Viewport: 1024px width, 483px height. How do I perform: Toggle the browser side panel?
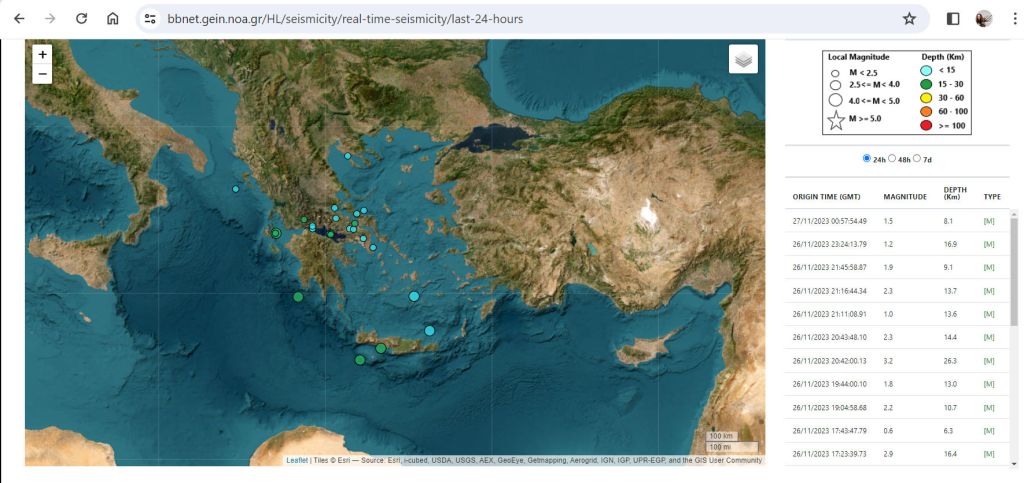[x=953, y=19]
